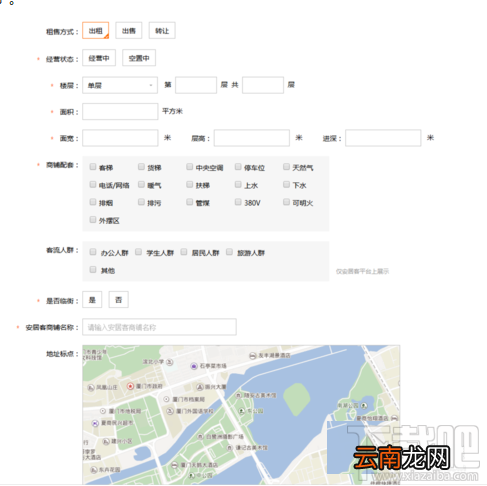Click the 凤凰山庄 residence icon on map
The width and height of the screenshot is (487, 486).
tap(91, 387)
